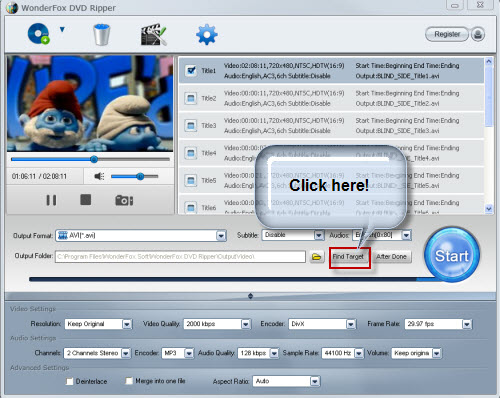The width and height of the screenshot is (500, 398).
Task: Open the Encoder DivX dropdown
Action: coord(351,324)
